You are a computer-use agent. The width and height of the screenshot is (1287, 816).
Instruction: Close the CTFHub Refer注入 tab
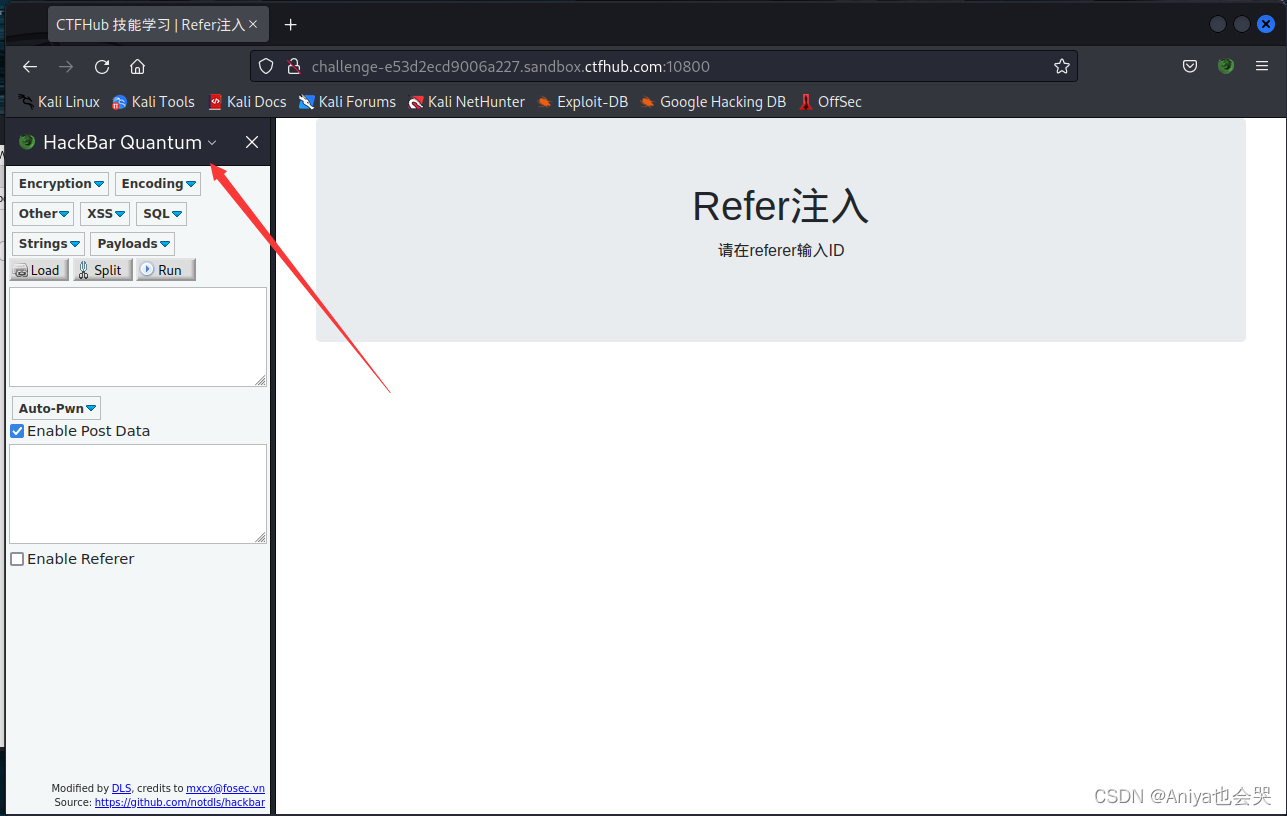[253, 25]
